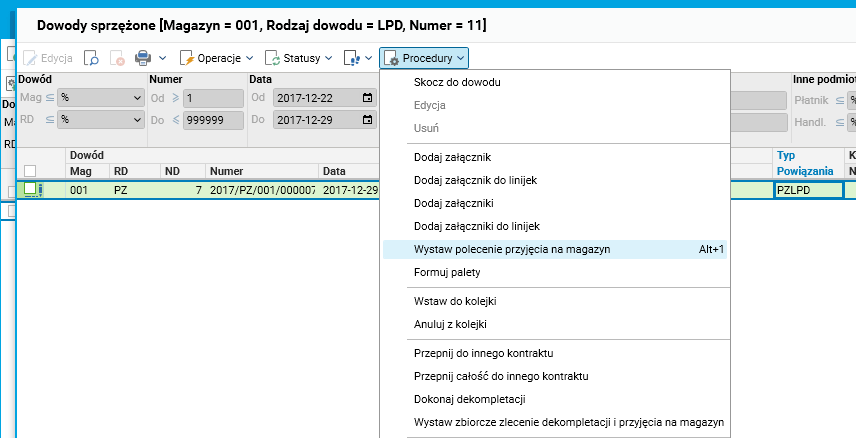The image size is (856, 438).
Task: Open the Mag warehouse combo box
Action: pyautogui.click(x=101, y=98)
